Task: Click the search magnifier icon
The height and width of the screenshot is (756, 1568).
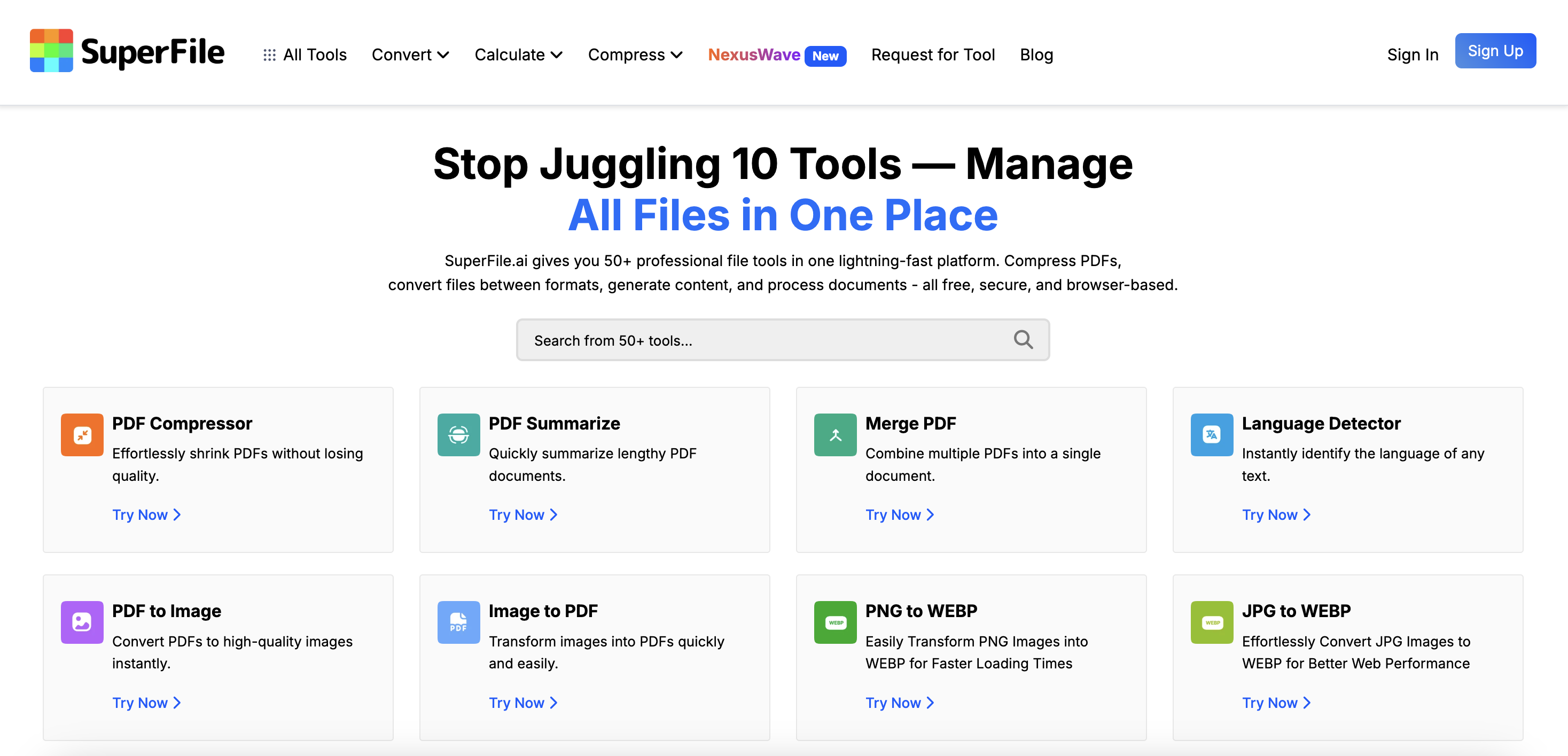Action: (x=1023, y=339)
